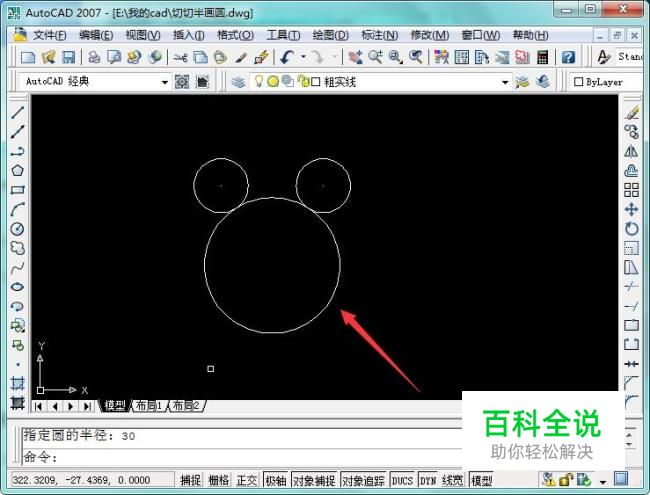Open the 修改(M) menu
This screenshot has height=495, width=650.
tap(429, 35)
